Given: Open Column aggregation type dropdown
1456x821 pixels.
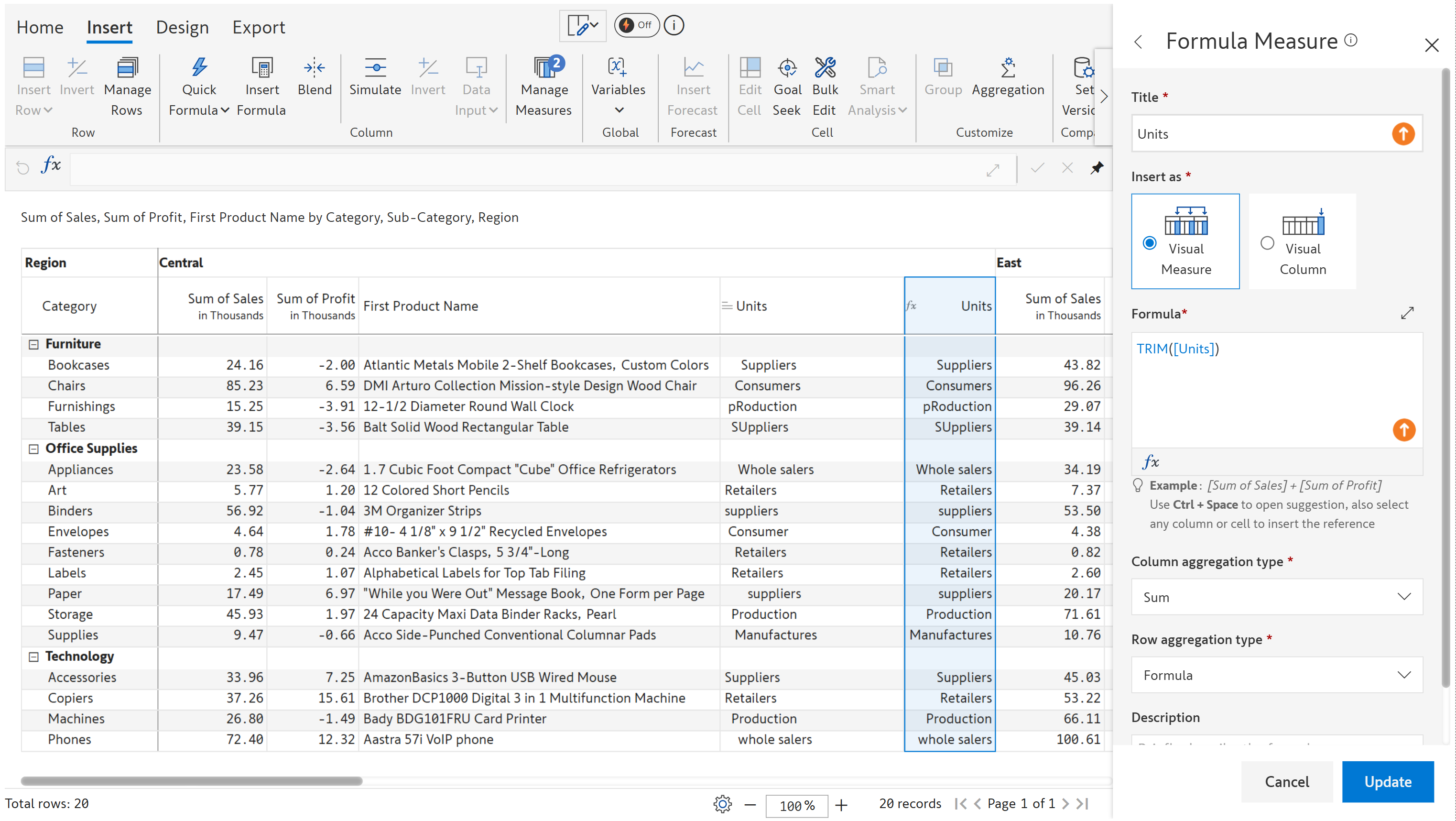Looking at the screenshot, I should 1276,597.
